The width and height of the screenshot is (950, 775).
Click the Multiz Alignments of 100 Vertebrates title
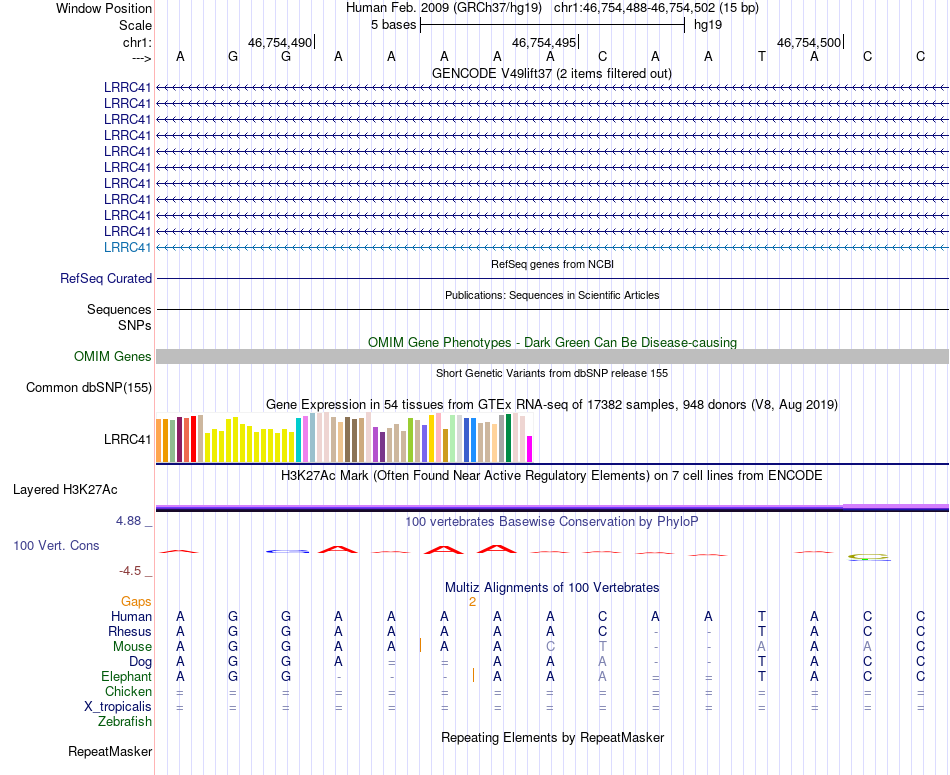click(552, 588)
